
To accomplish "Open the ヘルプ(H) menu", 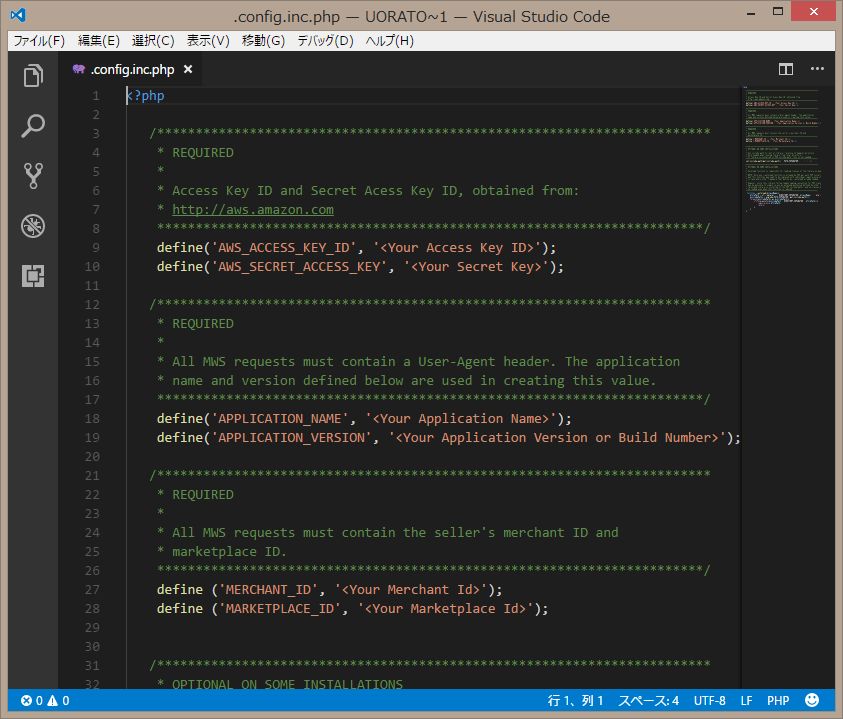I will (x=389, y=41).
